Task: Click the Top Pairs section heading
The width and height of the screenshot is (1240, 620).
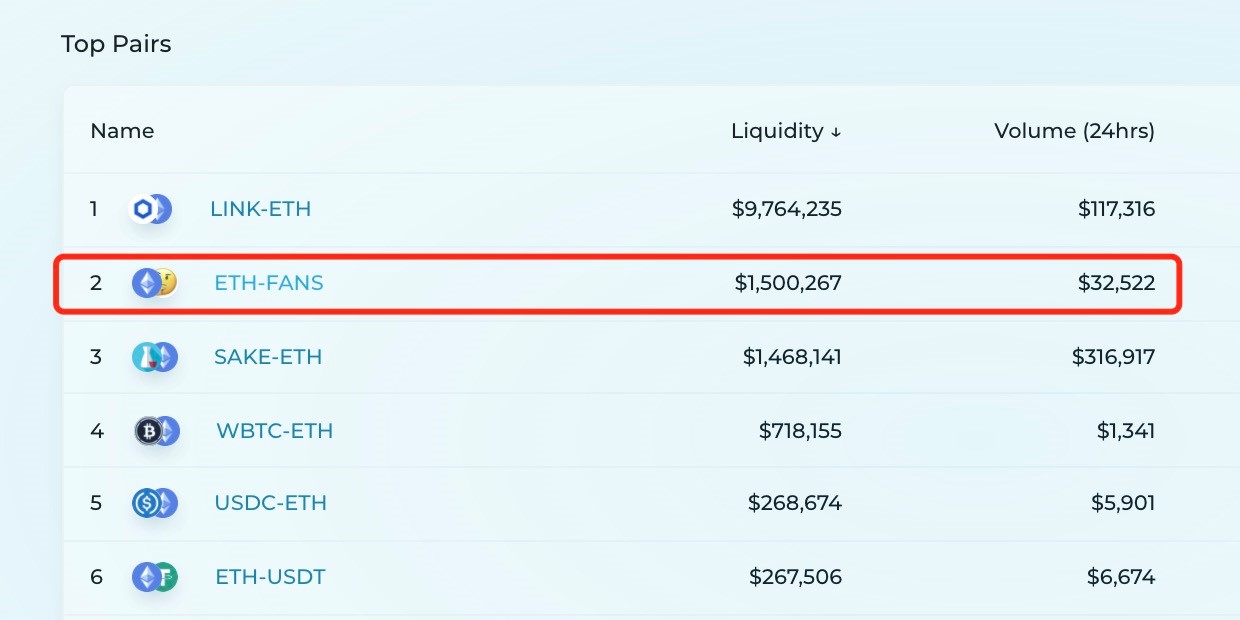Action: coord(116,44)
